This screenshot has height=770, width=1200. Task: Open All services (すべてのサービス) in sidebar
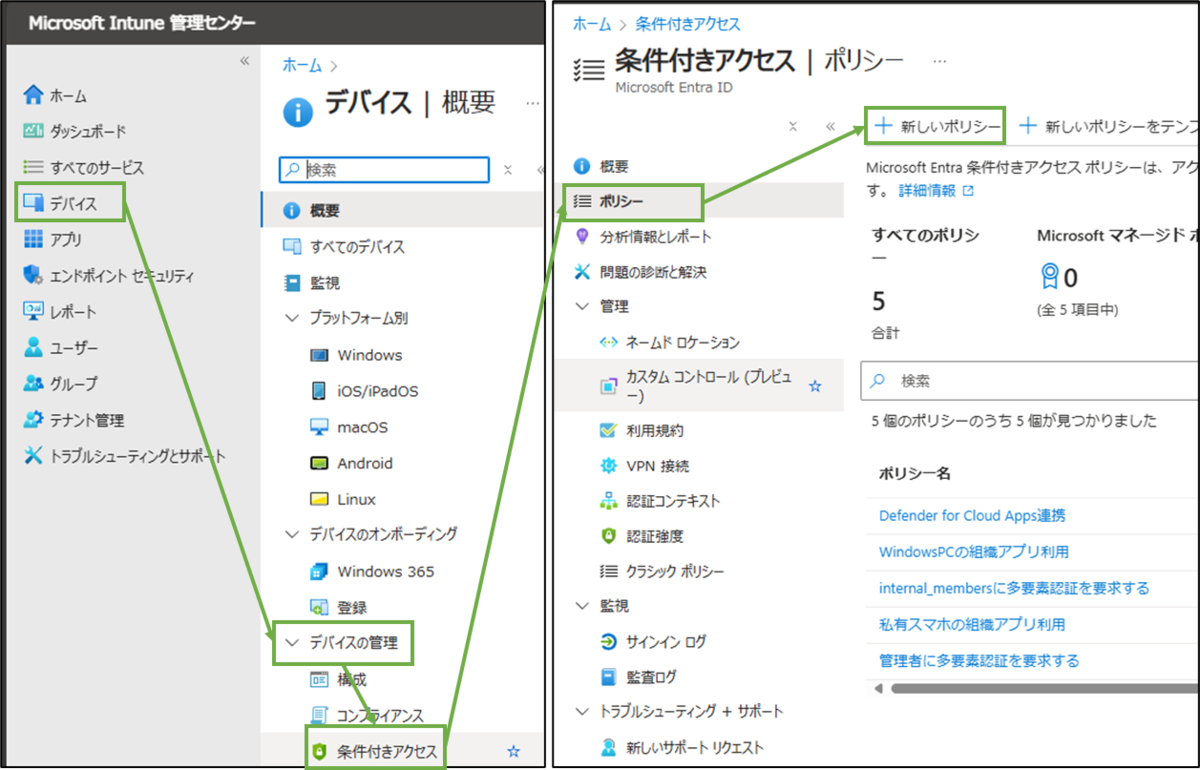tap(84, 167)
